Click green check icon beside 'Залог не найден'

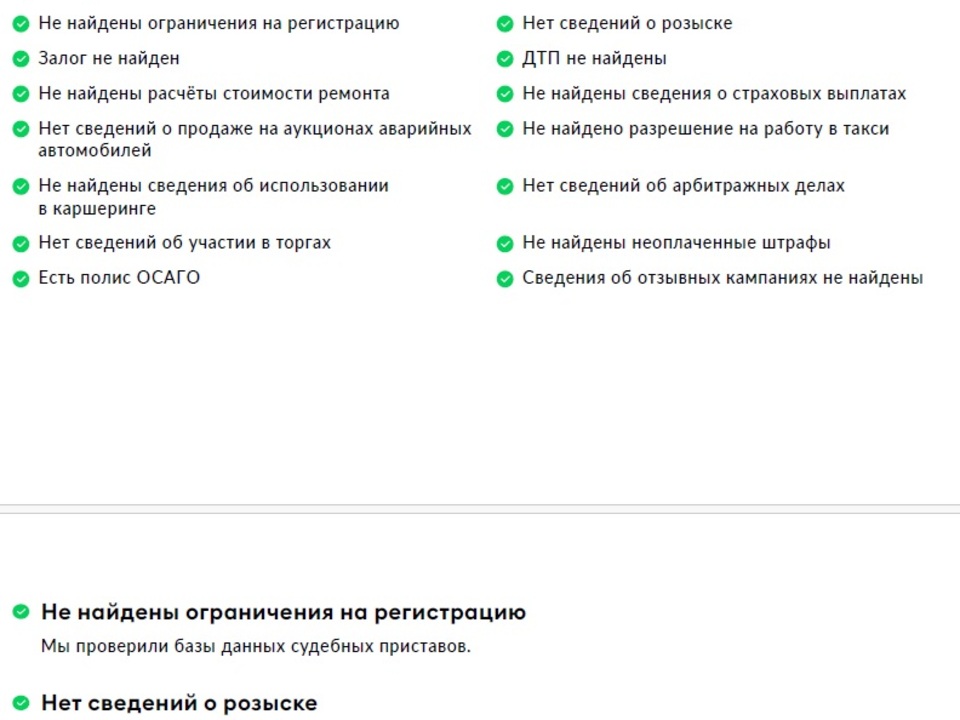pyautogui.click(x=21, y=59)
